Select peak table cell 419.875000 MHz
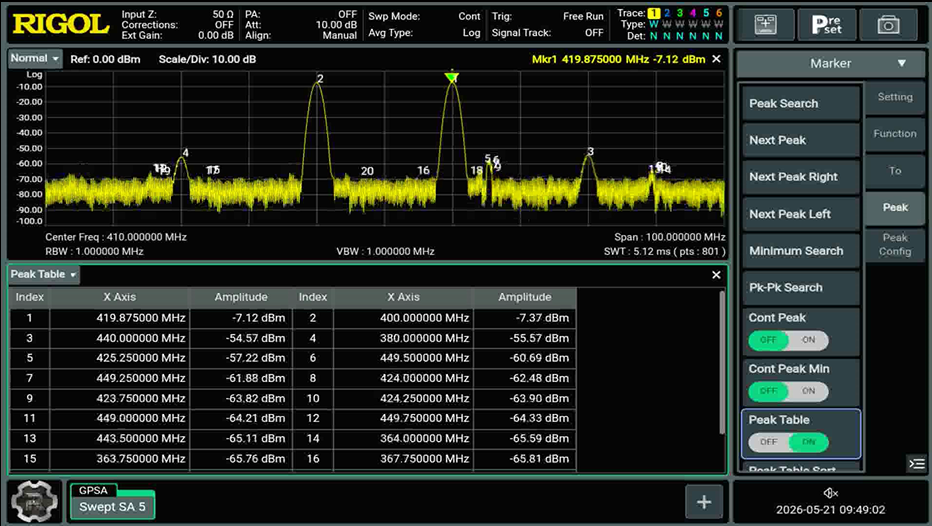Screen dimensions: 932x526 [x=119, y=318]
